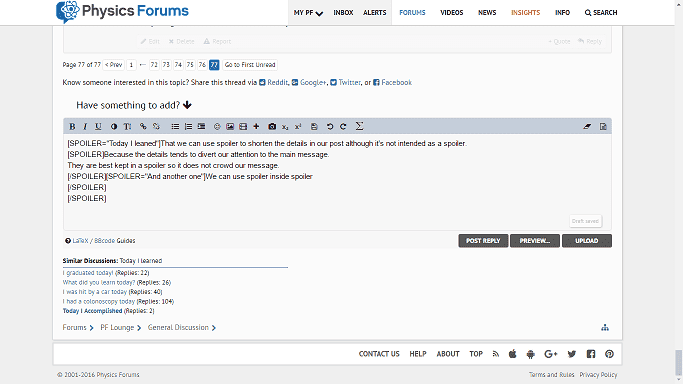Go to the FORUMS tab
Screen dimensions: 683x384
tap(412, 13)
